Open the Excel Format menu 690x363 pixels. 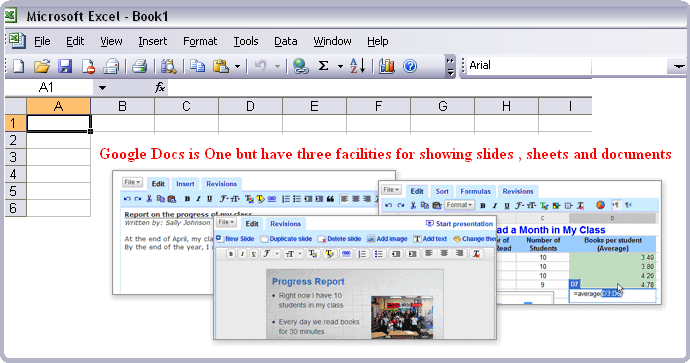[200, 41]
